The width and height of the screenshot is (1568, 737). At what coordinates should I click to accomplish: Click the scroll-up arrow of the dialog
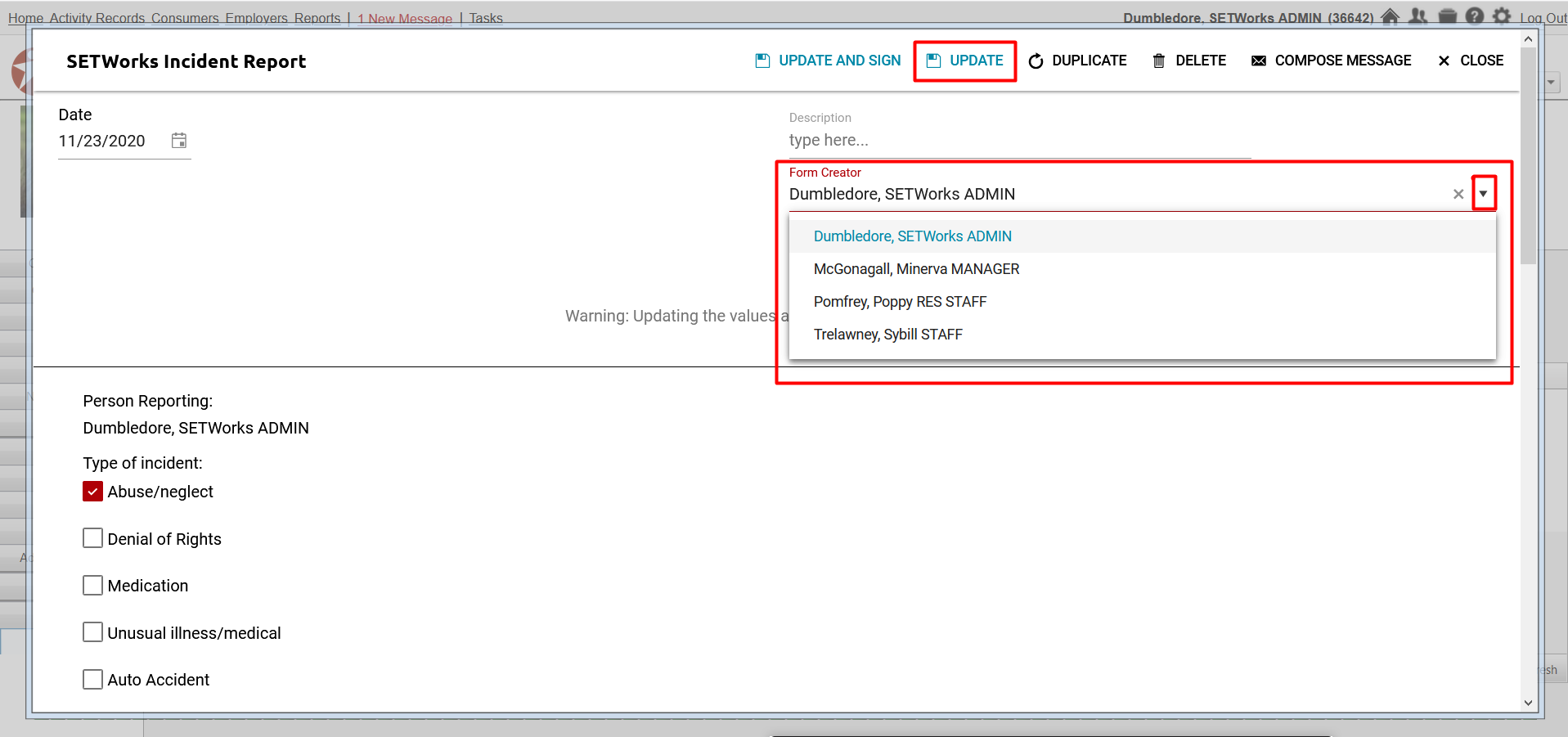[1528, 38]
